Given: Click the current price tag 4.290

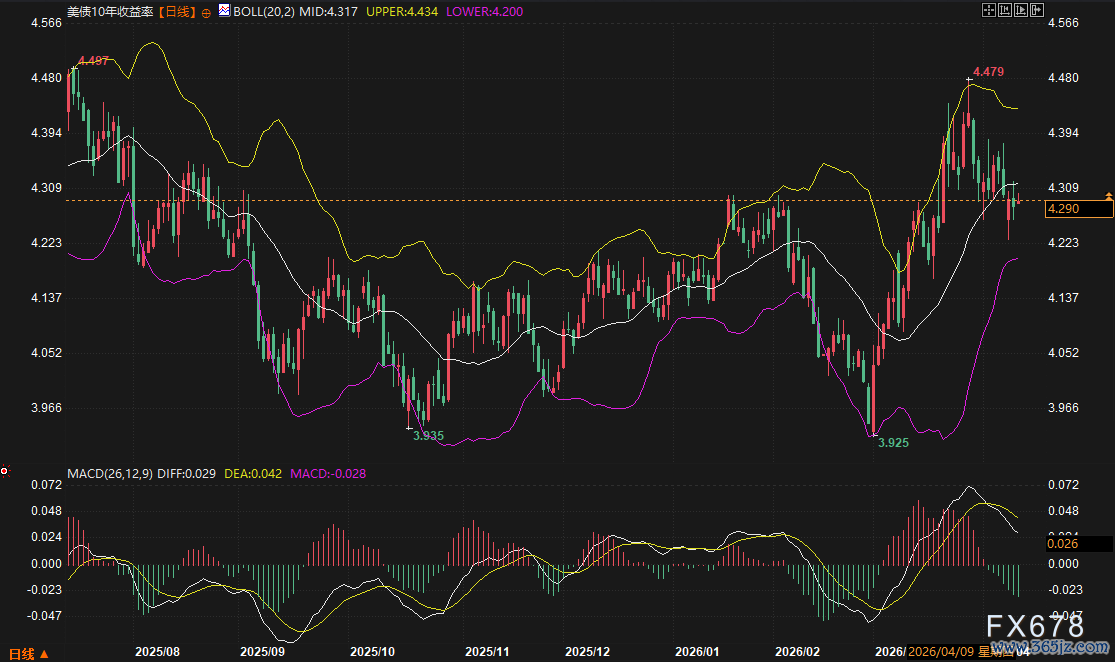Looking at the screenshot, I should (1079, 209).
